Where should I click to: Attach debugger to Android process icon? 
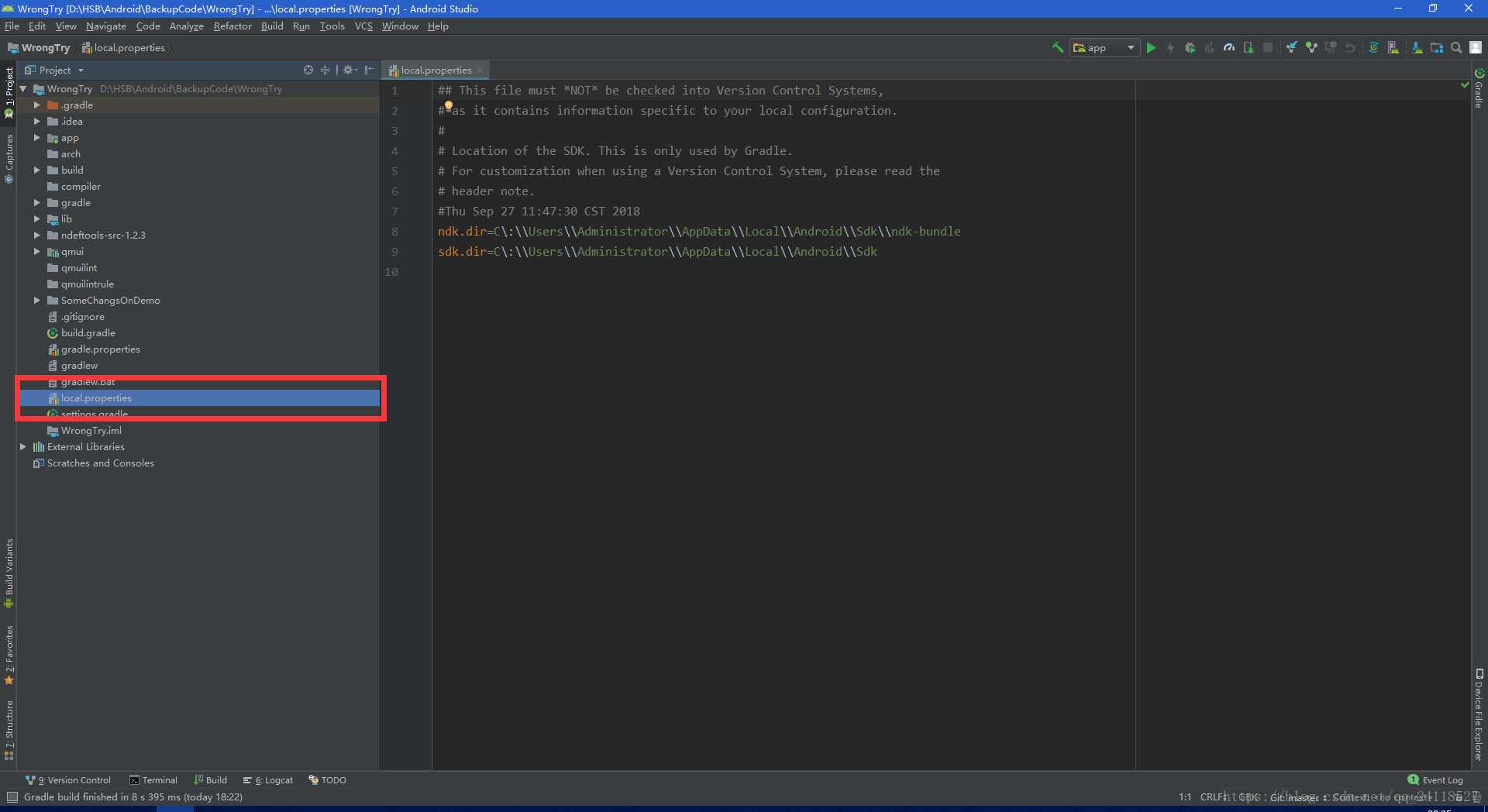tap(1249, 48)
